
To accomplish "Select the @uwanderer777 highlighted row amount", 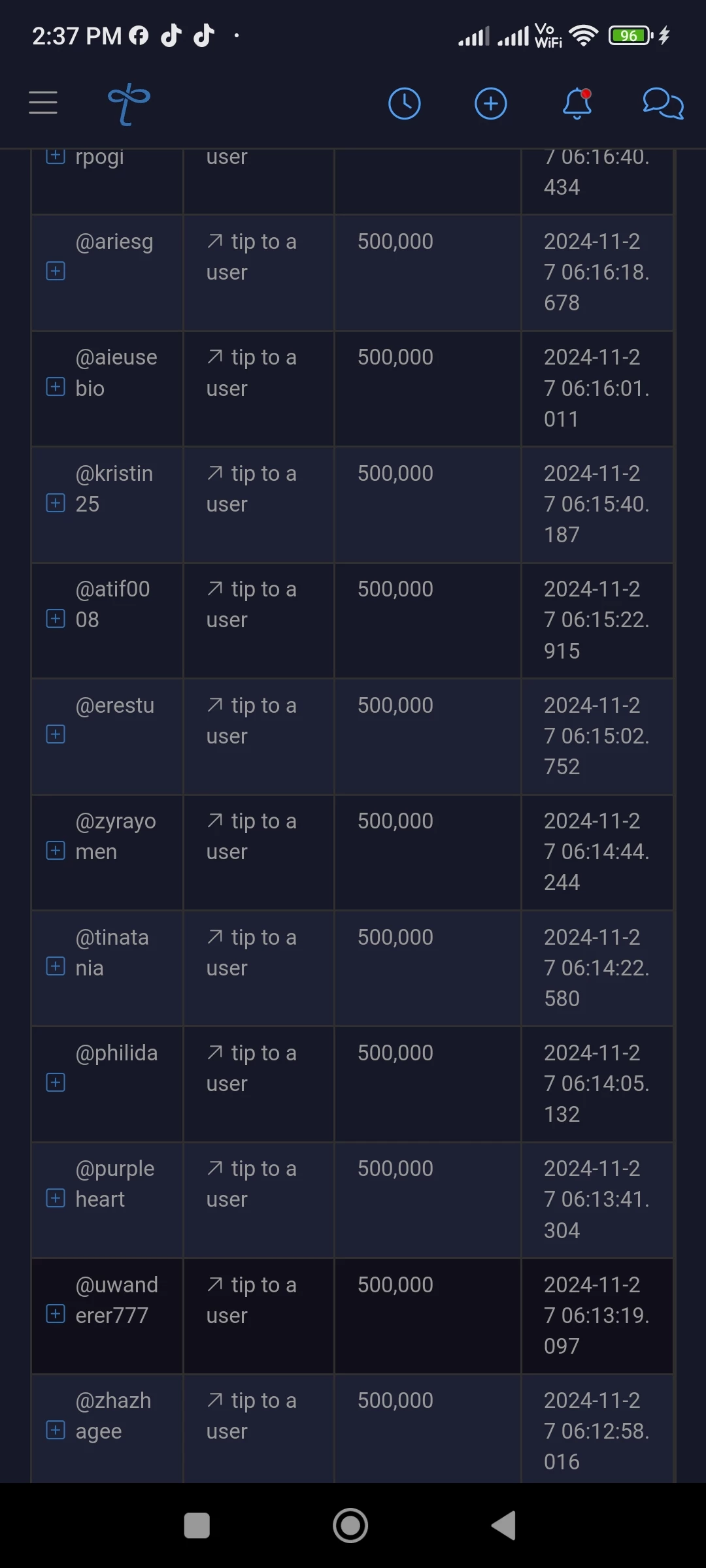I will [x=395, y=1284].
